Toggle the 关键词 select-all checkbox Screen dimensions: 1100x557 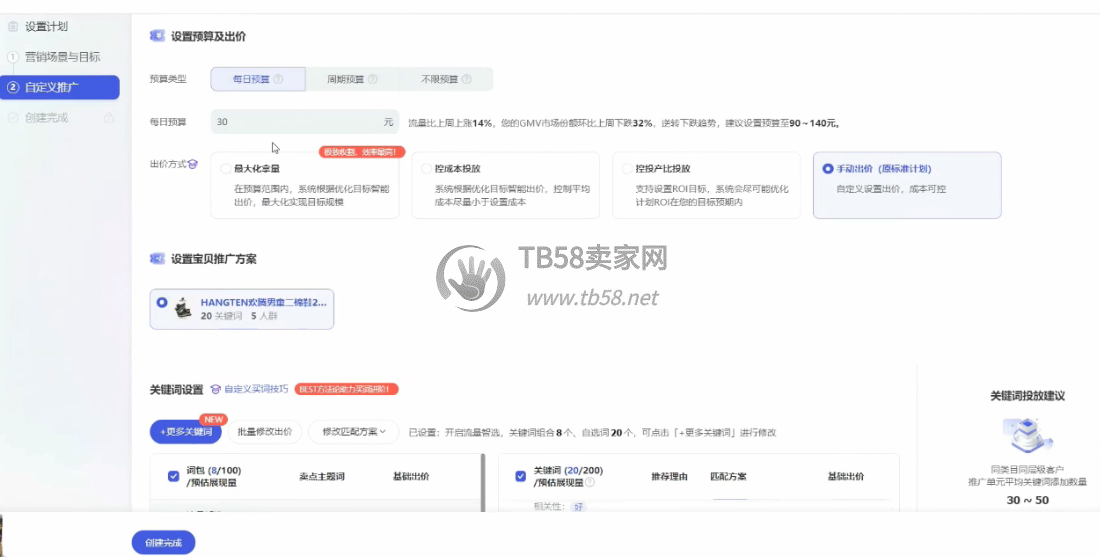[520, 476]
